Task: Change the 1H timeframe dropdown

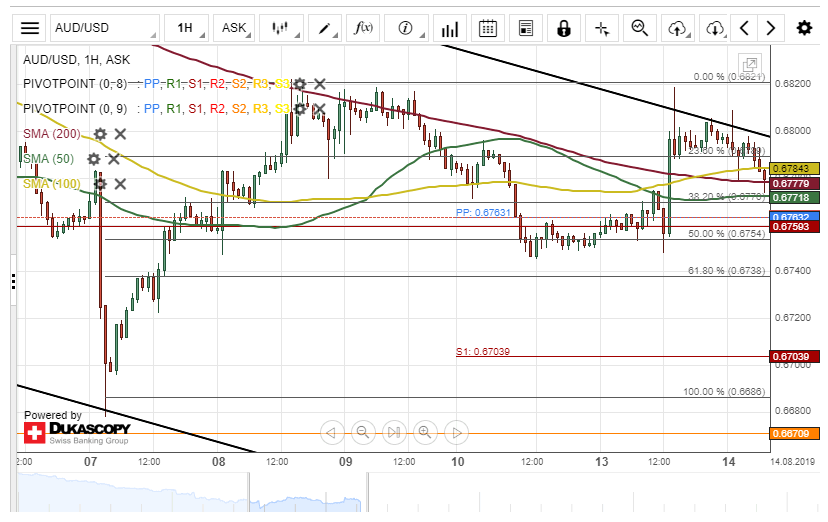Action: (186, 28)
